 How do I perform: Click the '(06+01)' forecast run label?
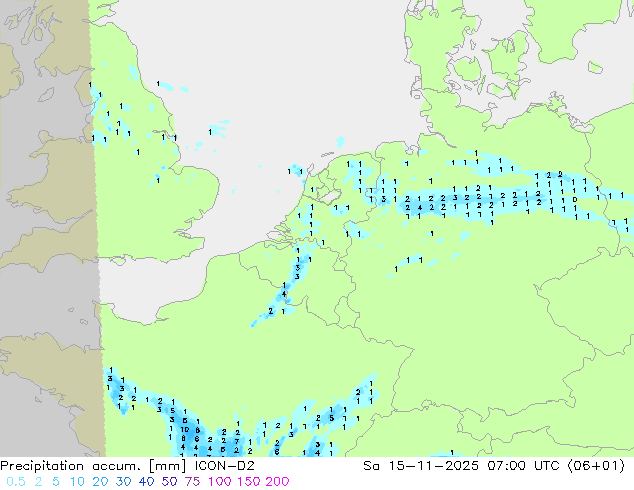(596, 466)
